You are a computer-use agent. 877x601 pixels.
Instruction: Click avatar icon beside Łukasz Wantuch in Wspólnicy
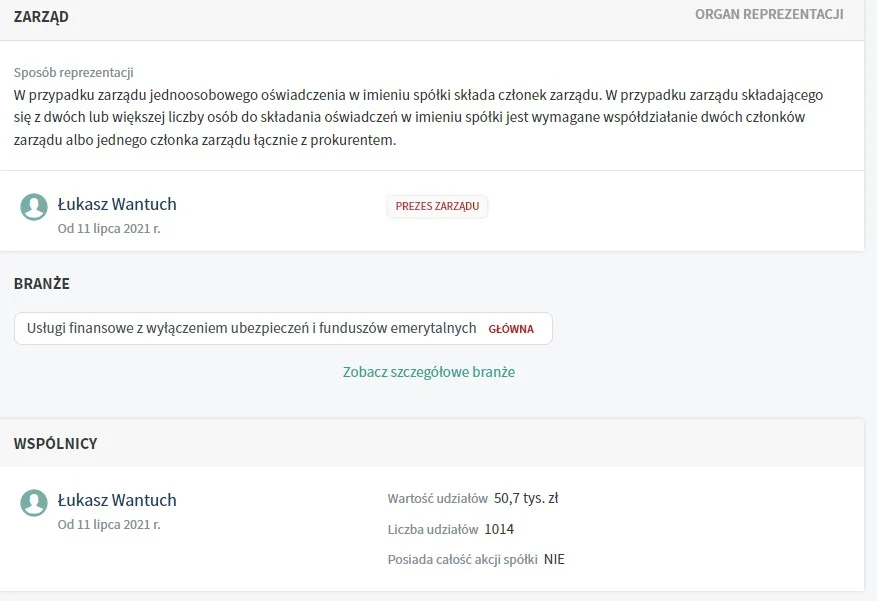point(34,503)
